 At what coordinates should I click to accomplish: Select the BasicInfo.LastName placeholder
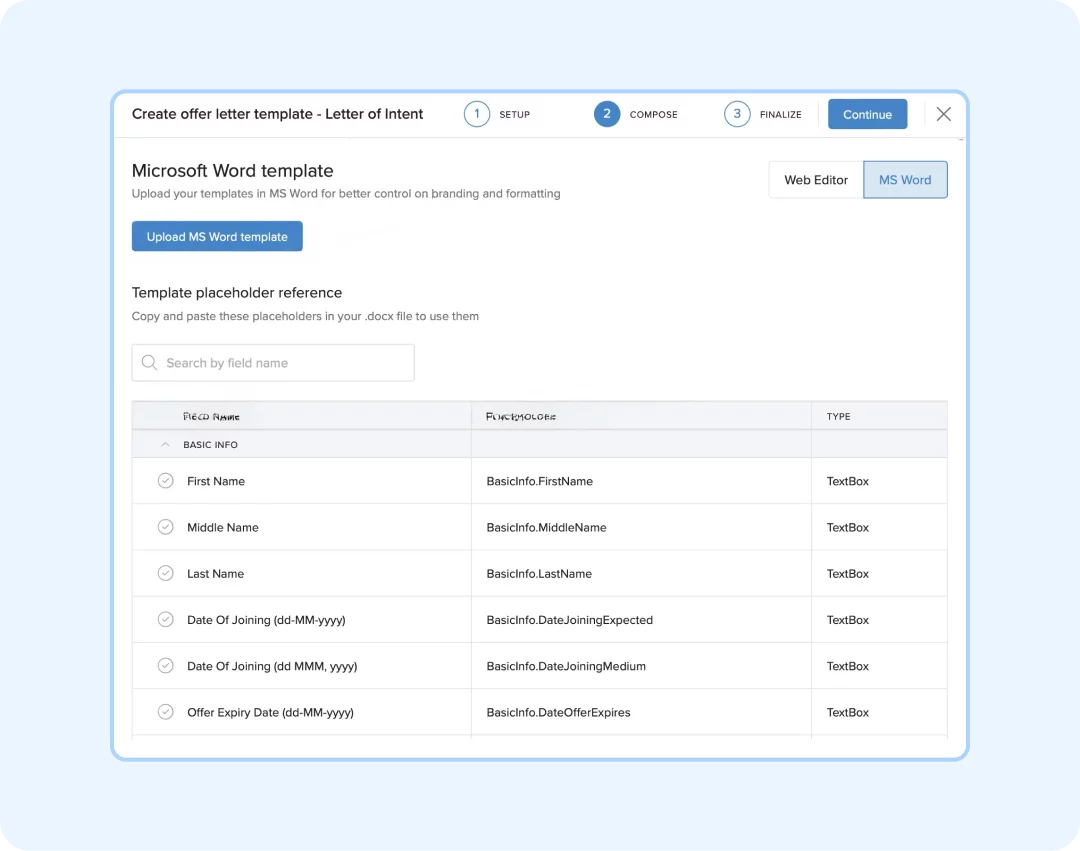click(x=539, y=574)
